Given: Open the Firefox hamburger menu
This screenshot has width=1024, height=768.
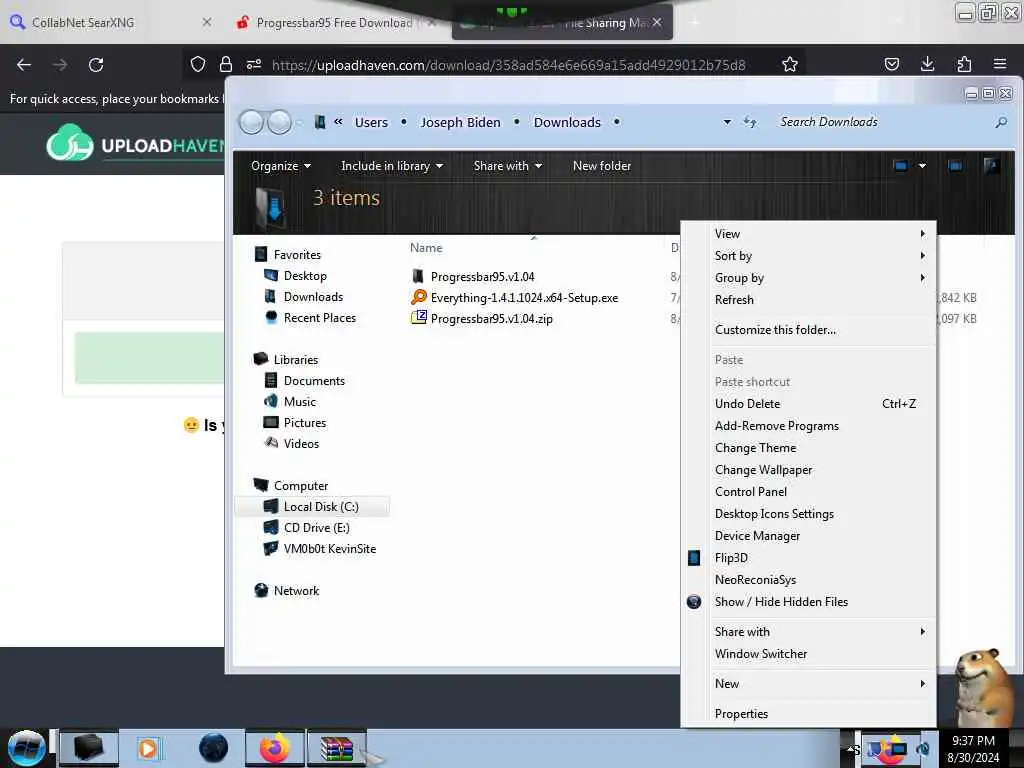Looking at the screenshot, I should 1000,64.
